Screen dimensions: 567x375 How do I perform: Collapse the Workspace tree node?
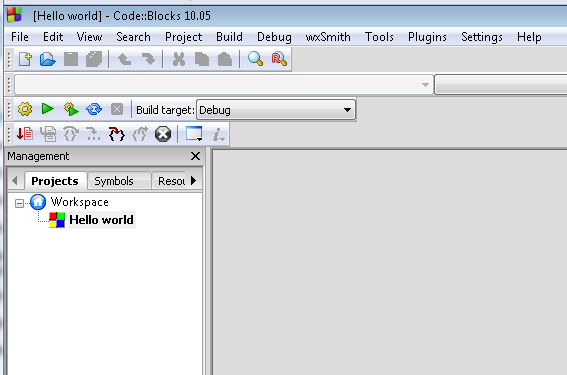pyautogui.click(x=19, y=204)
